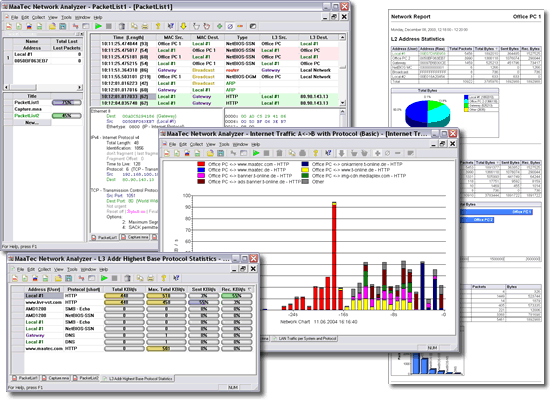This screenshot has height=400, width=550.
Task: Click red legend swatch for www.maatec.com HTTP
Action: [201, 164]
